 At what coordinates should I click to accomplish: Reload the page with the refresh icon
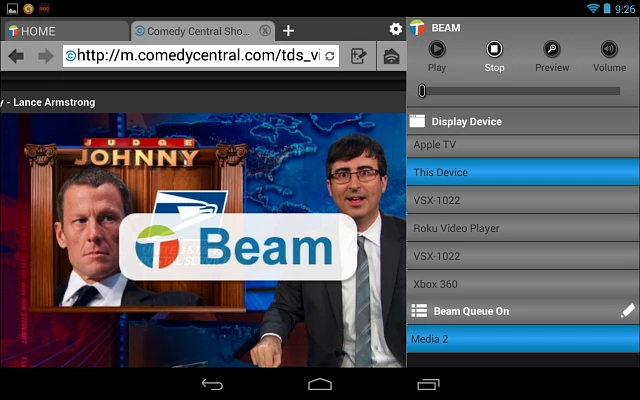[330, 56]
